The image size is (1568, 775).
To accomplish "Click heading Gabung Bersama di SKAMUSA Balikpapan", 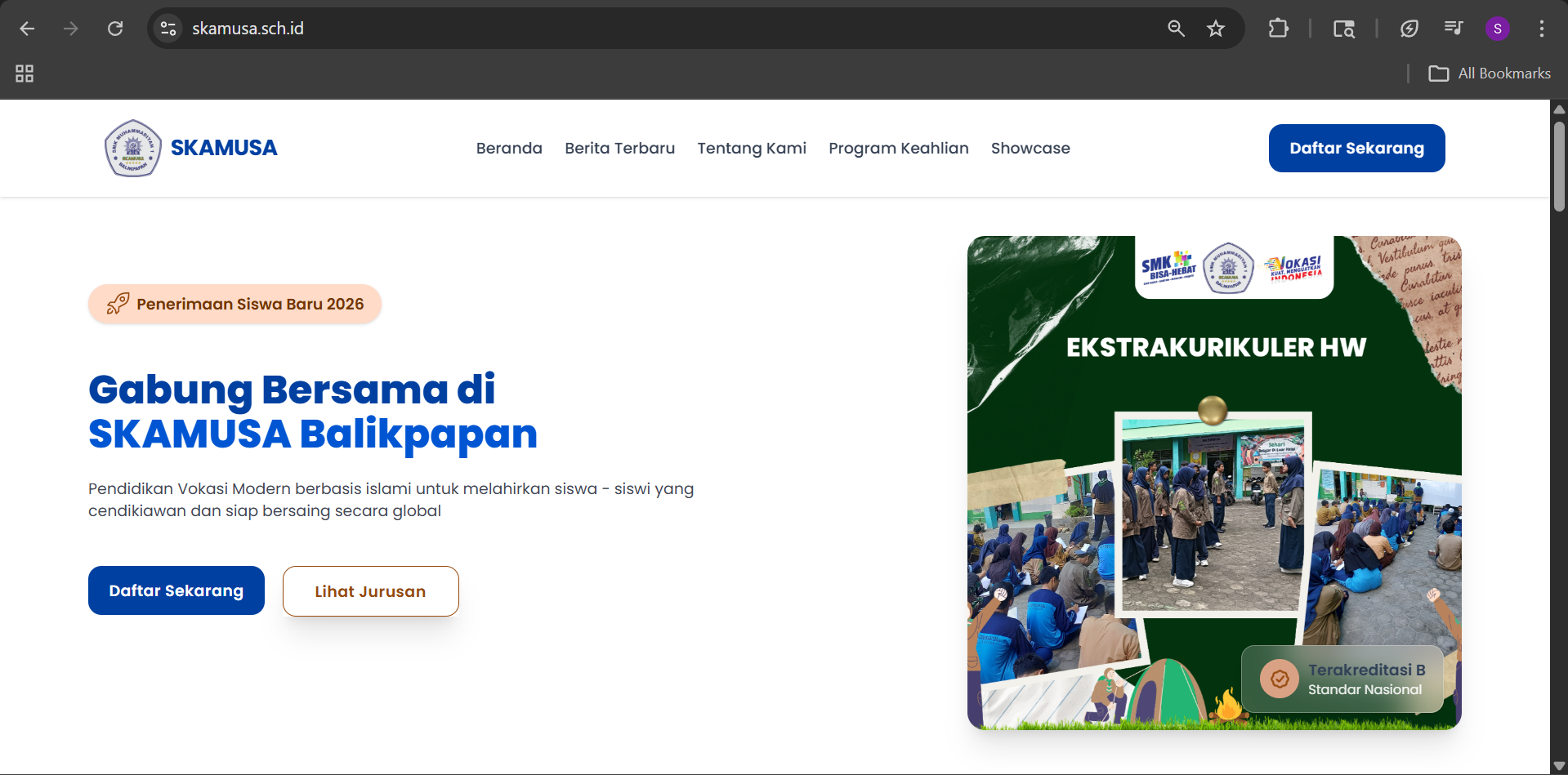I will (313, 412).
